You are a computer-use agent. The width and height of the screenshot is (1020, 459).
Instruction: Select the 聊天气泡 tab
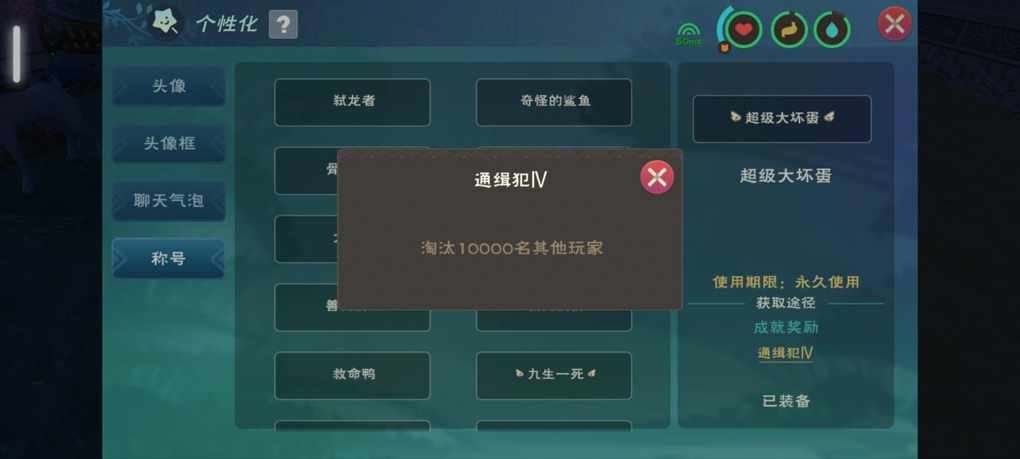(168, 200)
